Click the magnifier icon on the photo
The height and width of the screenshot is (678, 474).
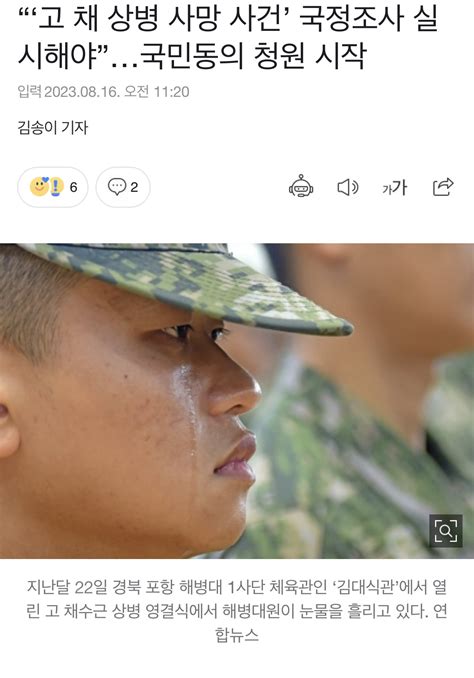pos(446,531)
